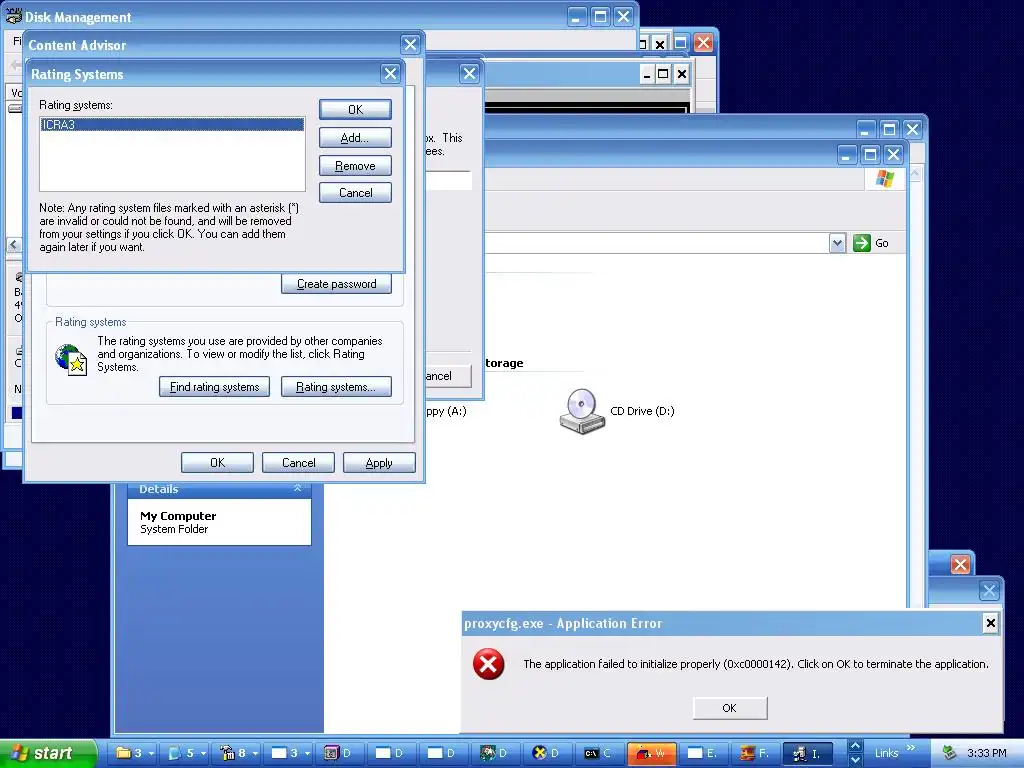Screen dimensions: 1024x768
Task: Click the Add... button in Rating Systems
Action: (355, 138)
